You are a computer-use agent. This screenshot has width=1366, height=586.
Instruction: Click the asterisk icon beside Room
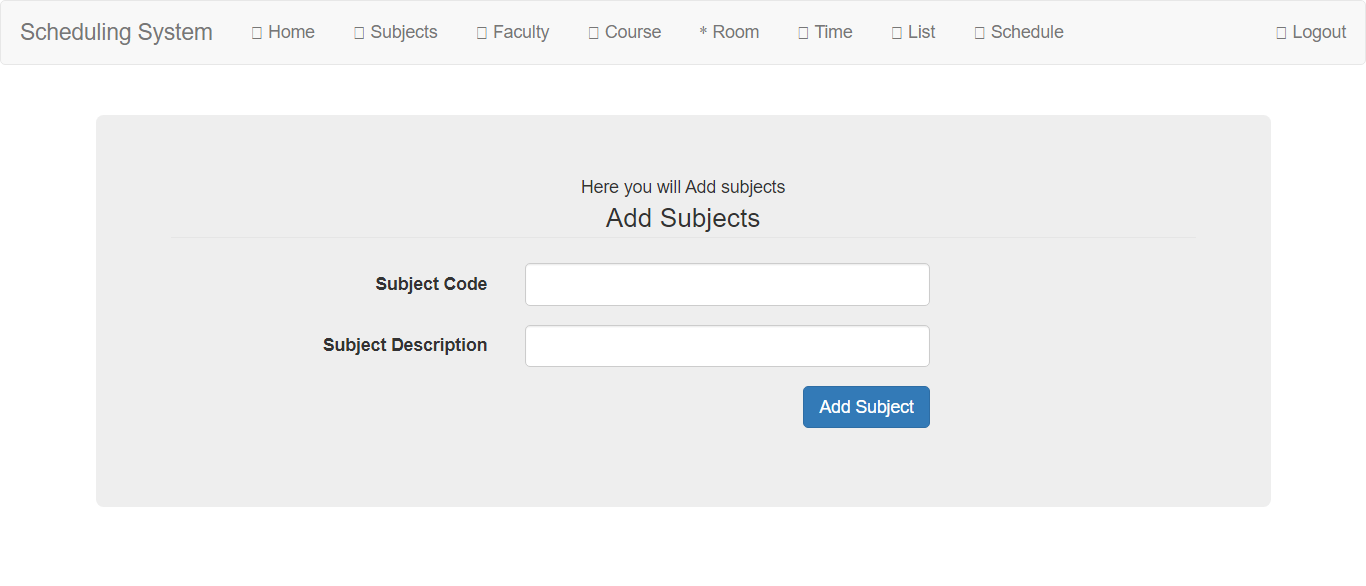pyautogui.click(x=703, y=33)
